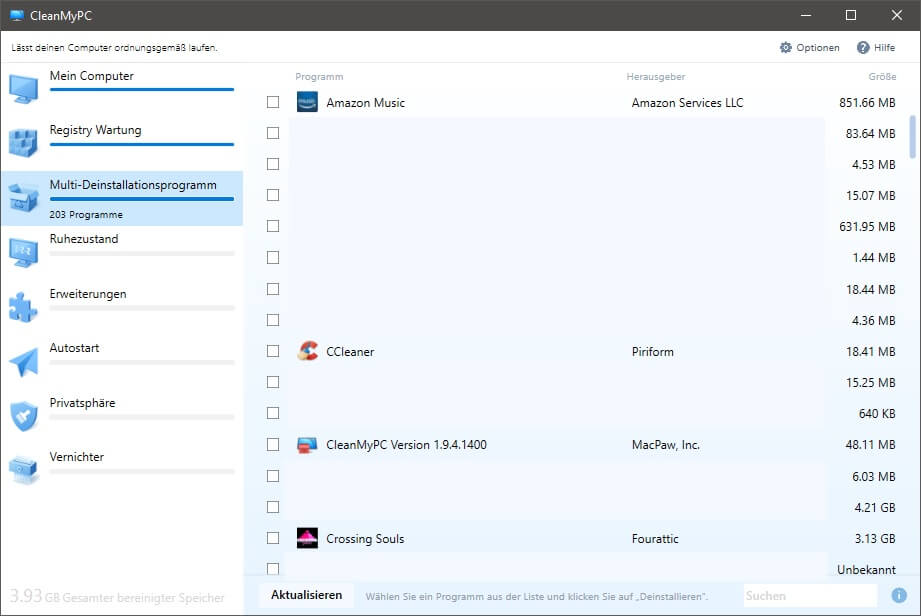The width and height of the screenshot is (921, 616).
Task: Click the CCleaner program icon
Action: [x=307, y=352]
